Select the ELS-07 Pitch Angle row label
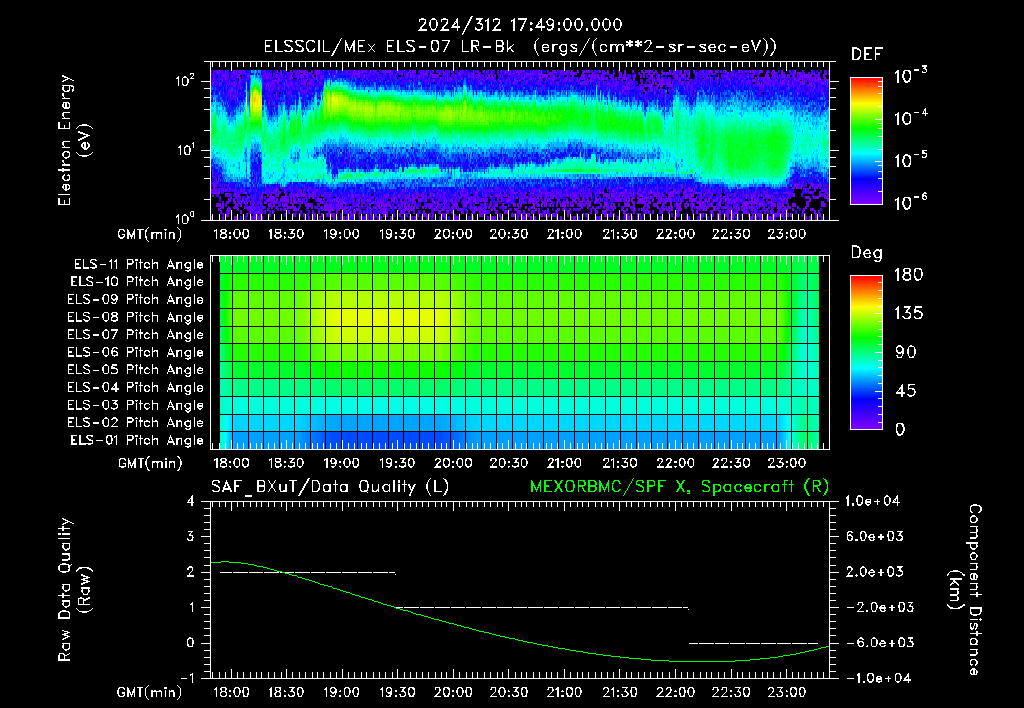1024x708 pixels. tap(136, 335)
